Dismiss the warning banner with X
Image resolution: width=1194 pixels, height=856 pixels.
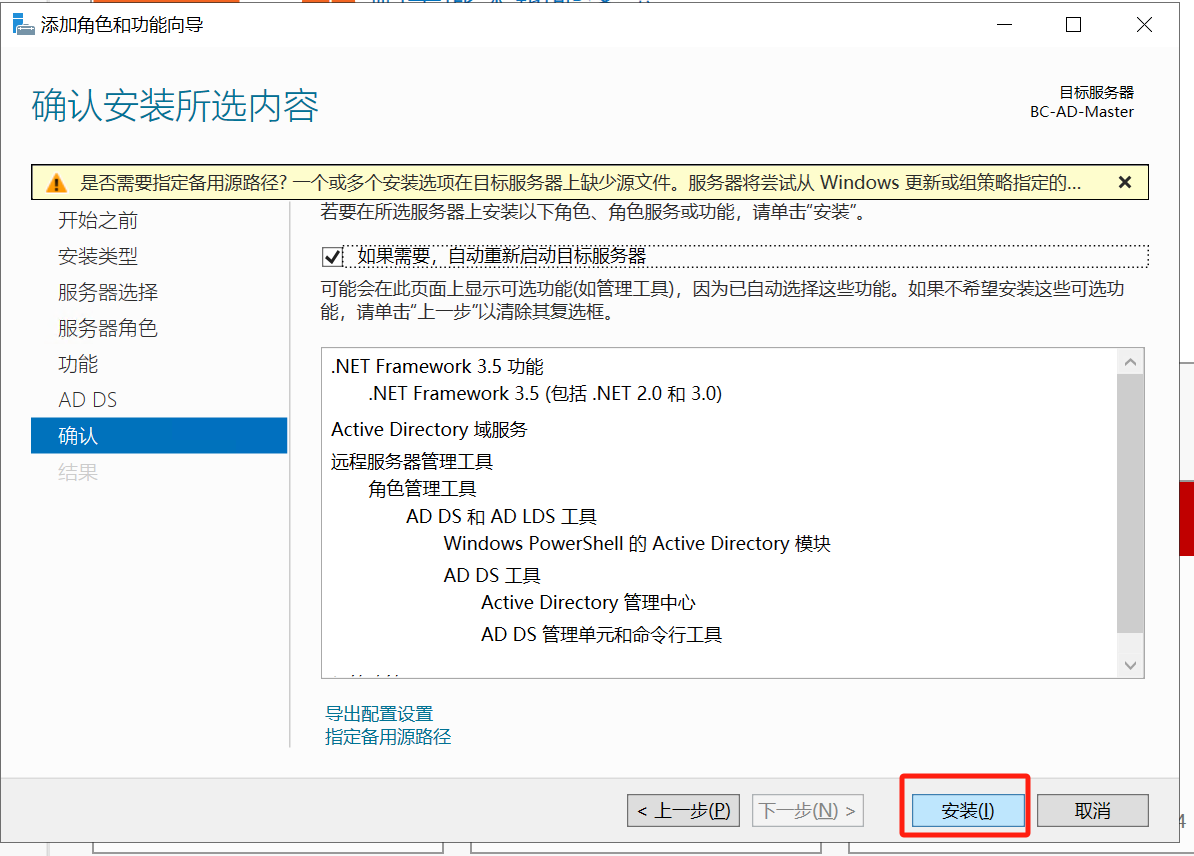pyautogui.click(x=1124, y=182)
